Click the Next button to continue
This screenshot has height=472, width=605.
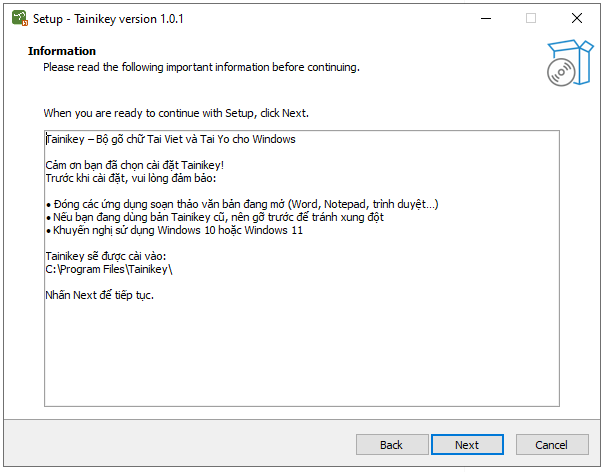pos(466,445)
